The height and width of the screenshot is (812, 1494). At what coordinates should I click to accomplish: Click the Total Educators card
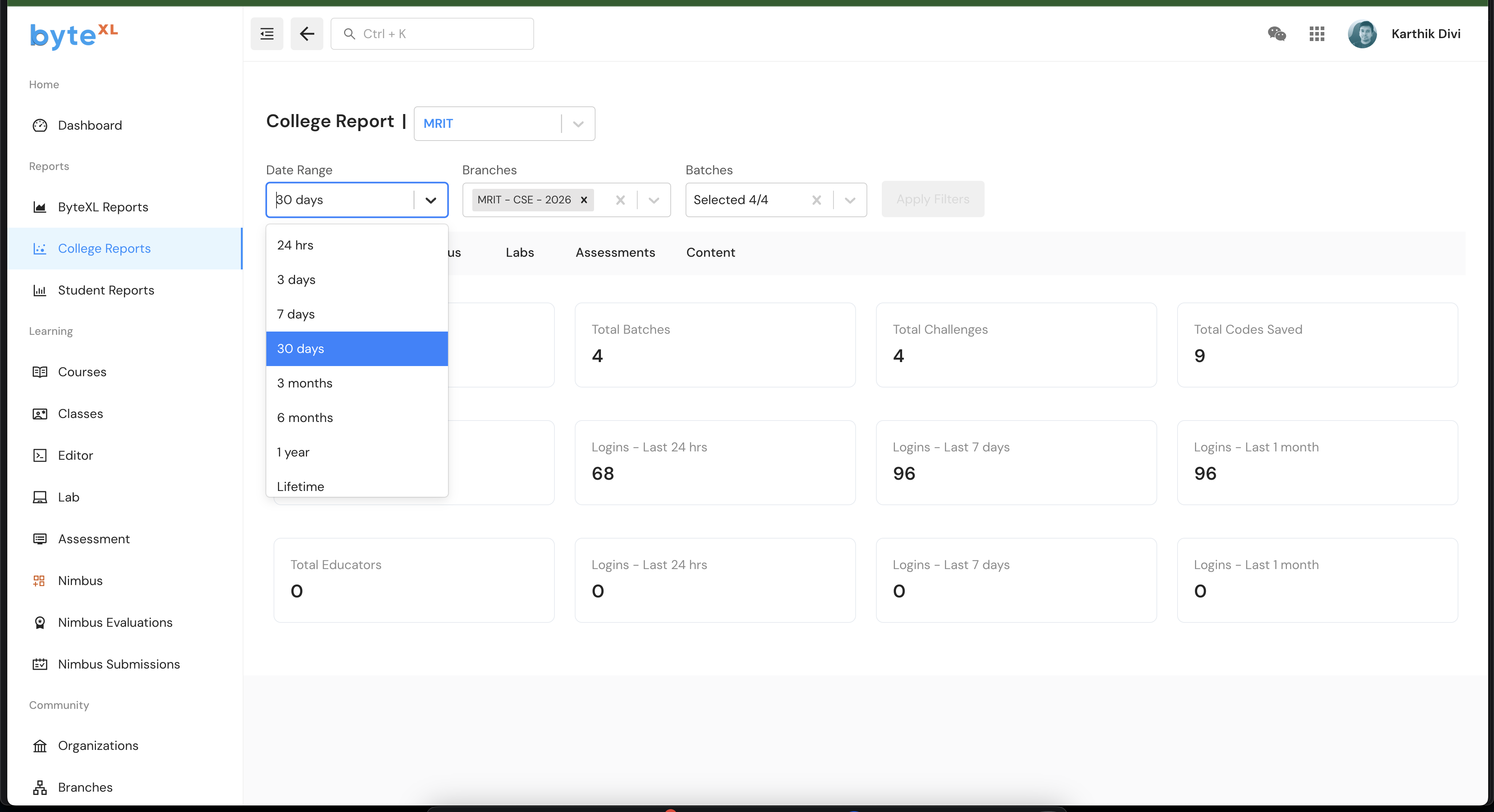[413, 580]
